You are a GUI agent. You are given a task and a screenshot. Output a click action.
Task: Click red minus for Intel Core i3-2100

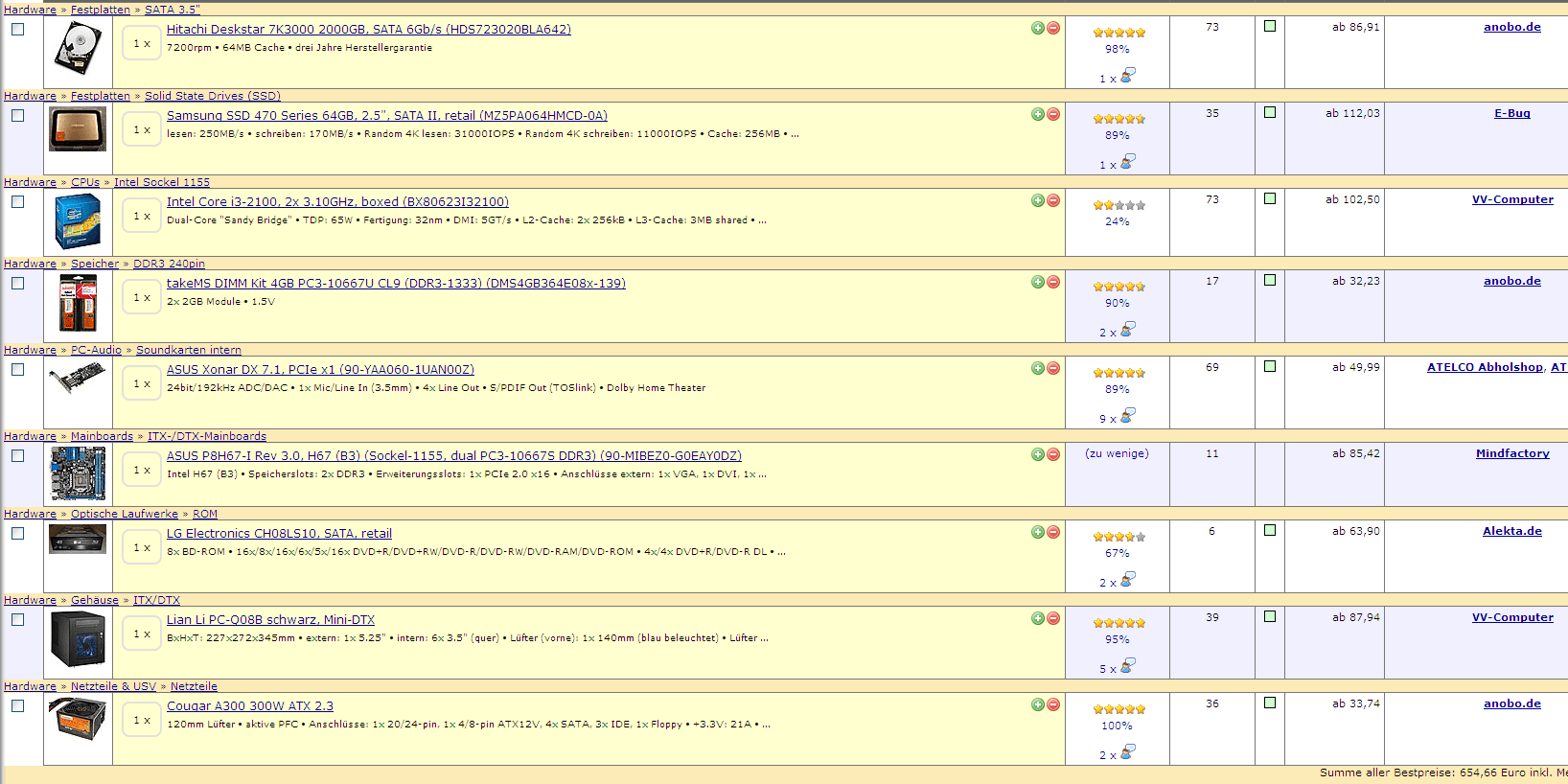pyautogui.click(x=1053, y=200)
